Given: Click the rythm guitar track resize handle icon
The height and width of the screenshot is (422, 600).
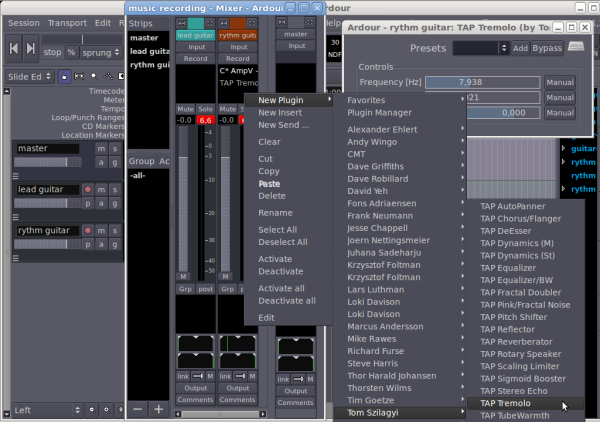Looking at the screenshot, I should (x=16, y=258).
